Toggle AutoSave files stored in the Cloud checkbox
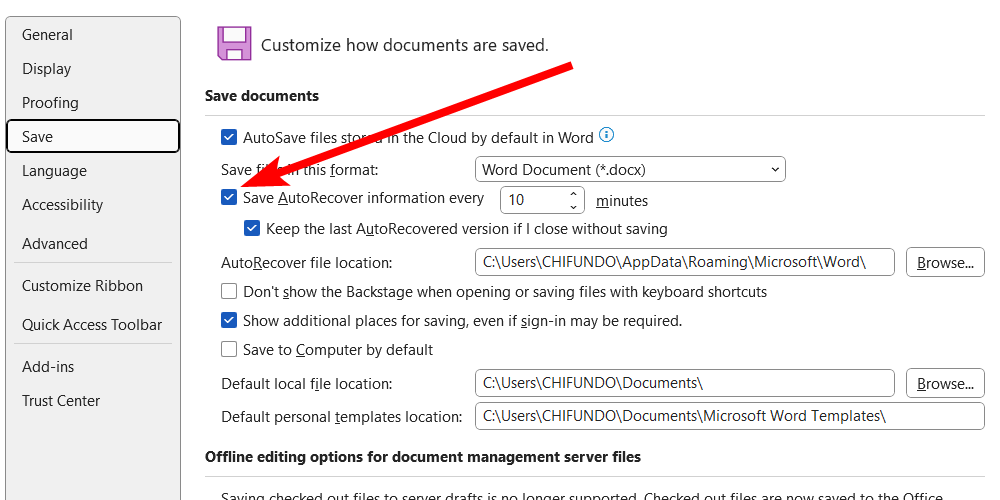The height and width of the screenshot is (500, 1000). 228,137
